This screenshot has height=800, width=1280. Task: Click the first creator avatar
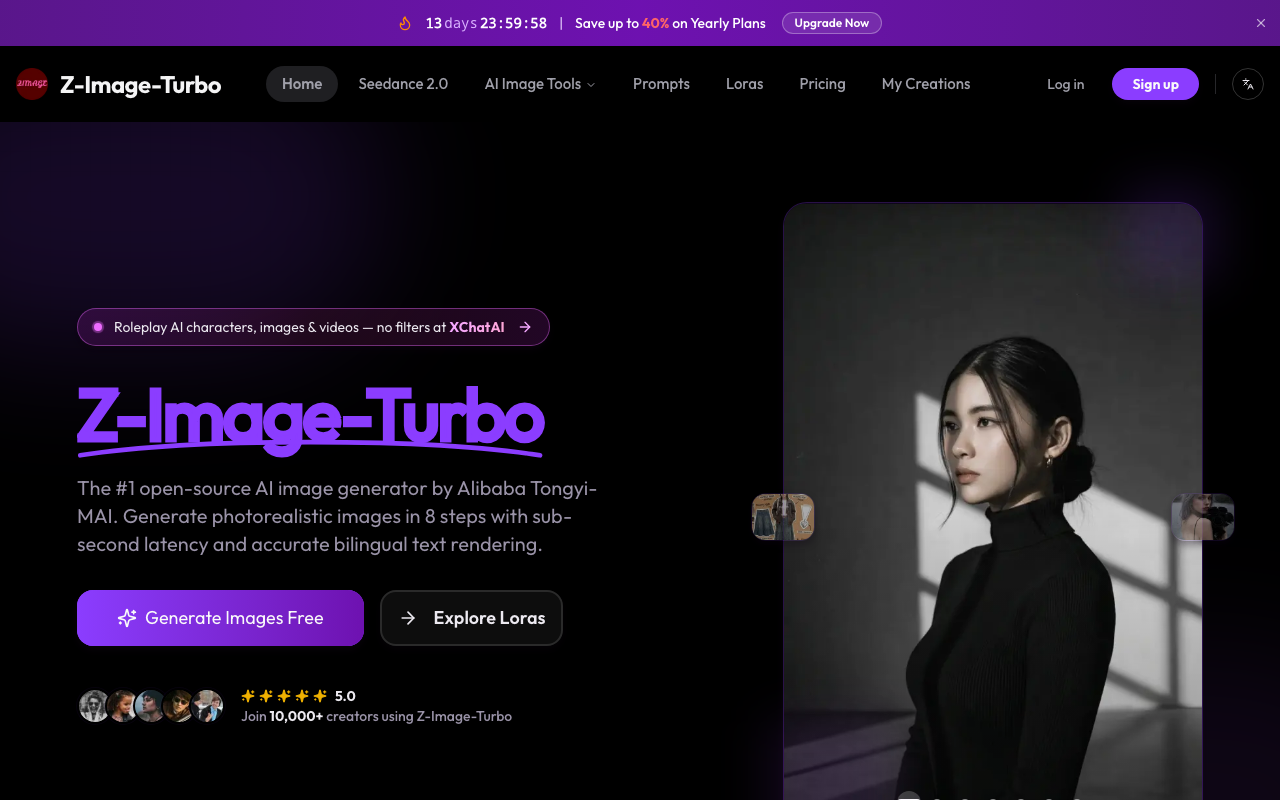94,706
